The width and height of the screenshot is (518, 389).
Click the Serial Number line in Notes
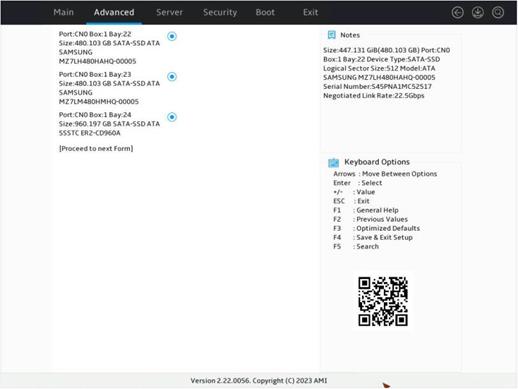click(377, 87)
